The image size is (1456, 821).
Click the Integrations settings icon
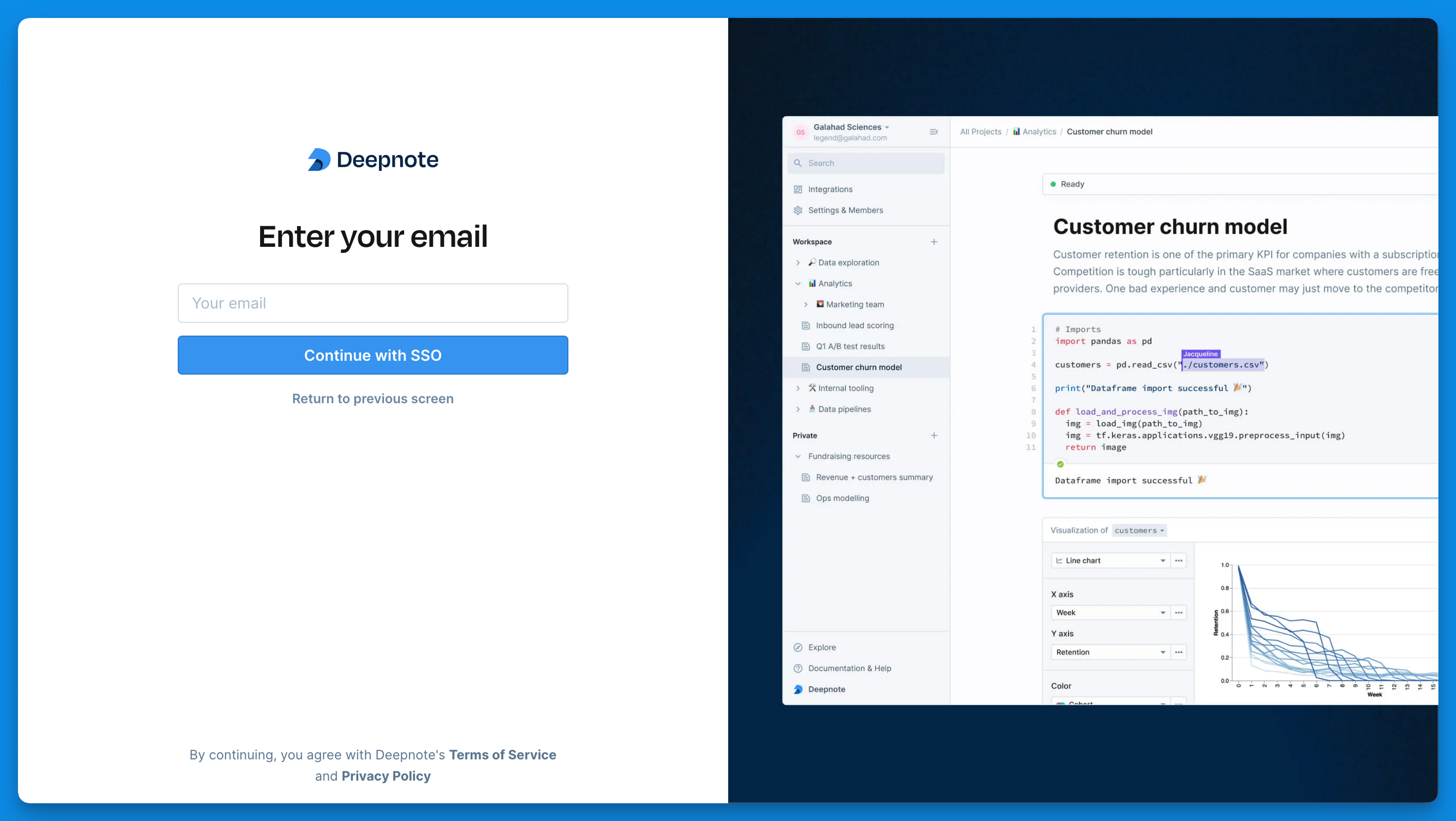tap(800, 189)
